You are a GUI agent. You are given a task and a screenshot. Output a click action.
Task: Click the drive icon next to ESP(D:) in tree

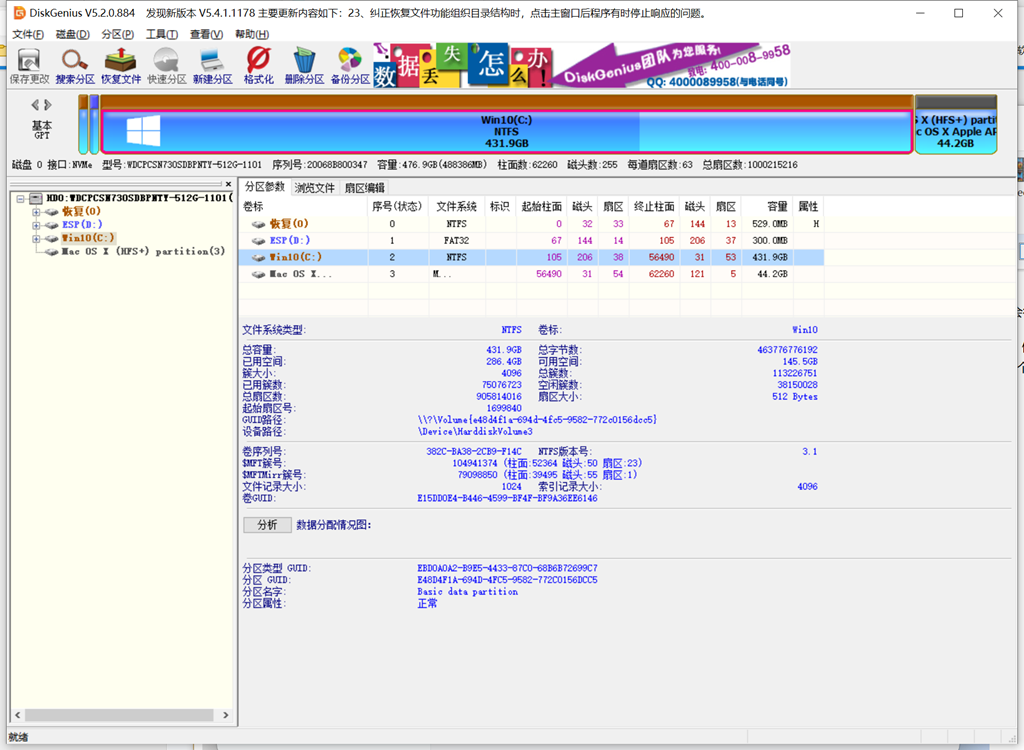tap(52, 225)
